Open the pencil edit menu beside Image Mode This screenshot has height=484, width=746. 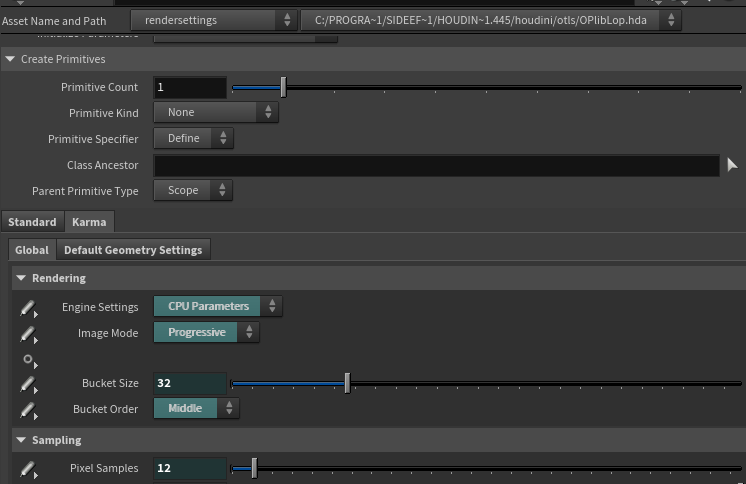(29, 335)
